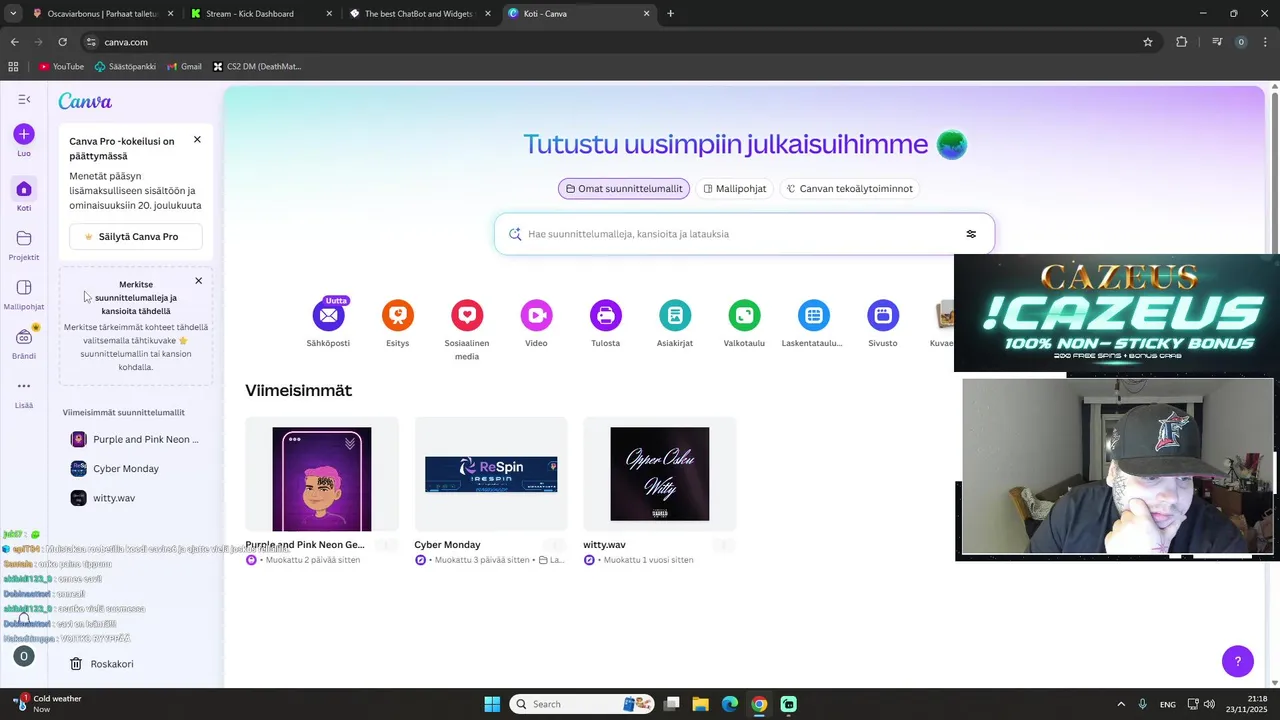Viewport: 1280px width, 720px height.
Task: Click the Viimeisimmät section heading
Action: click(298, 390)
